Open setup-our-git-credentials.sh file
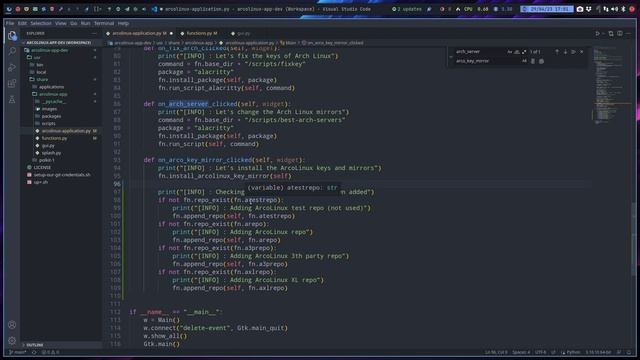The width and height of the screenshot is (640, 360). point(62,175)
